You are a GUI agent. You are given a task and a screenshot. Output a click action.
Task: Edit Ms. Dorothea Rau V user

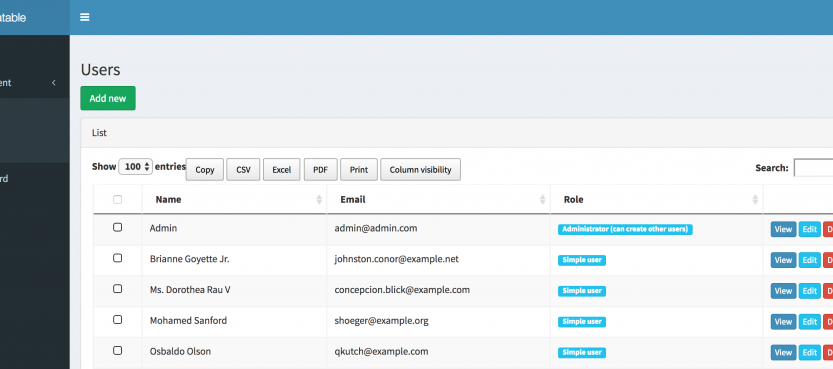tap(809, 291)
